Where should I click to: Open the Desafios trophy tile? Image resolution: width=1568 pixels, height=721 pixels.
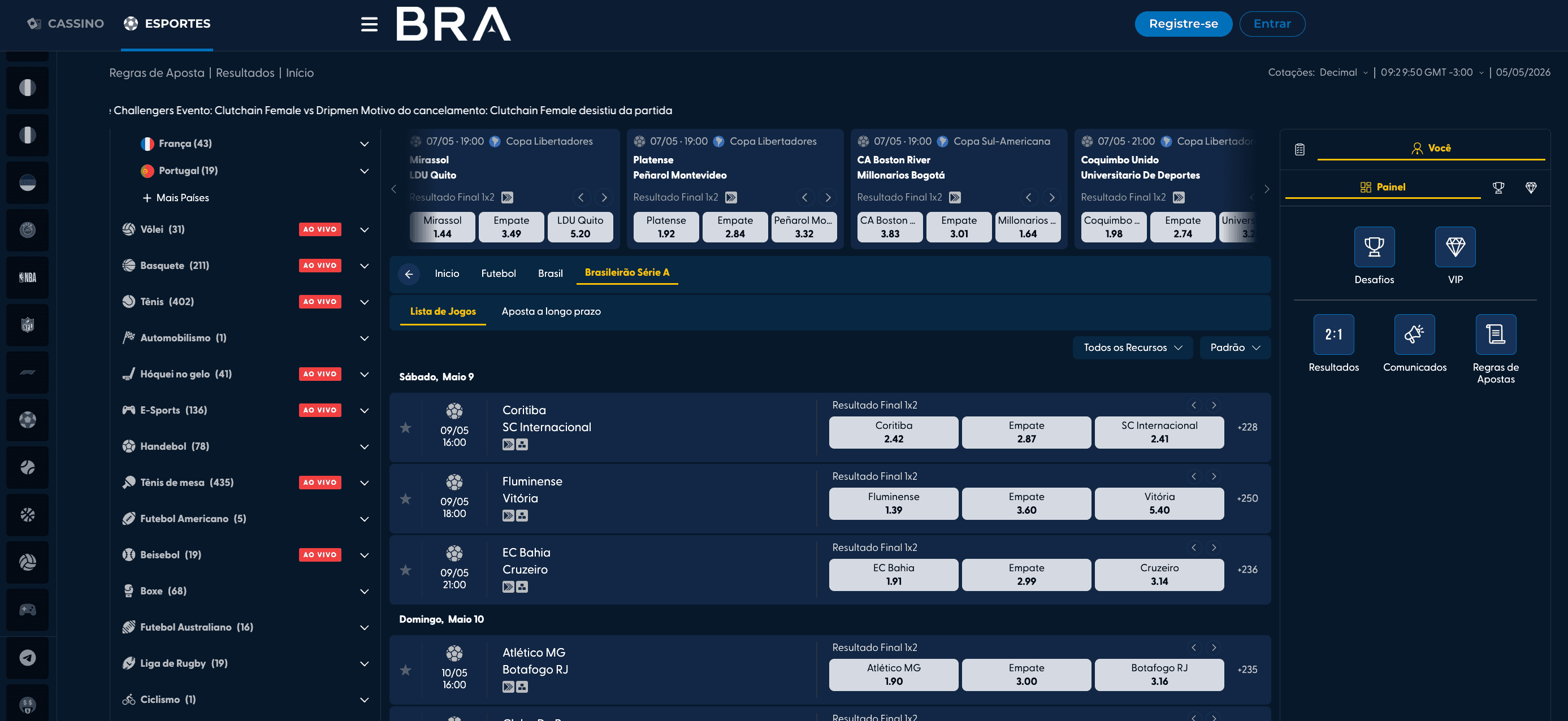[x=1374, y=247]
